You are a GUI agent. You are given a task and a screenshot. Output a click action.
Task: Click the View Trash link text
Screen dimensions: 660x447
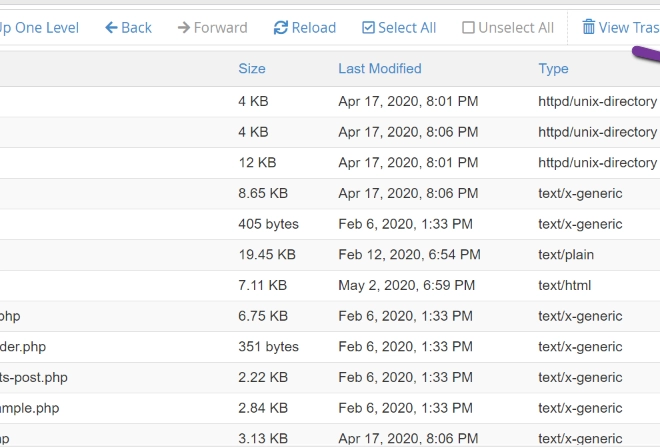click(629, 28)
